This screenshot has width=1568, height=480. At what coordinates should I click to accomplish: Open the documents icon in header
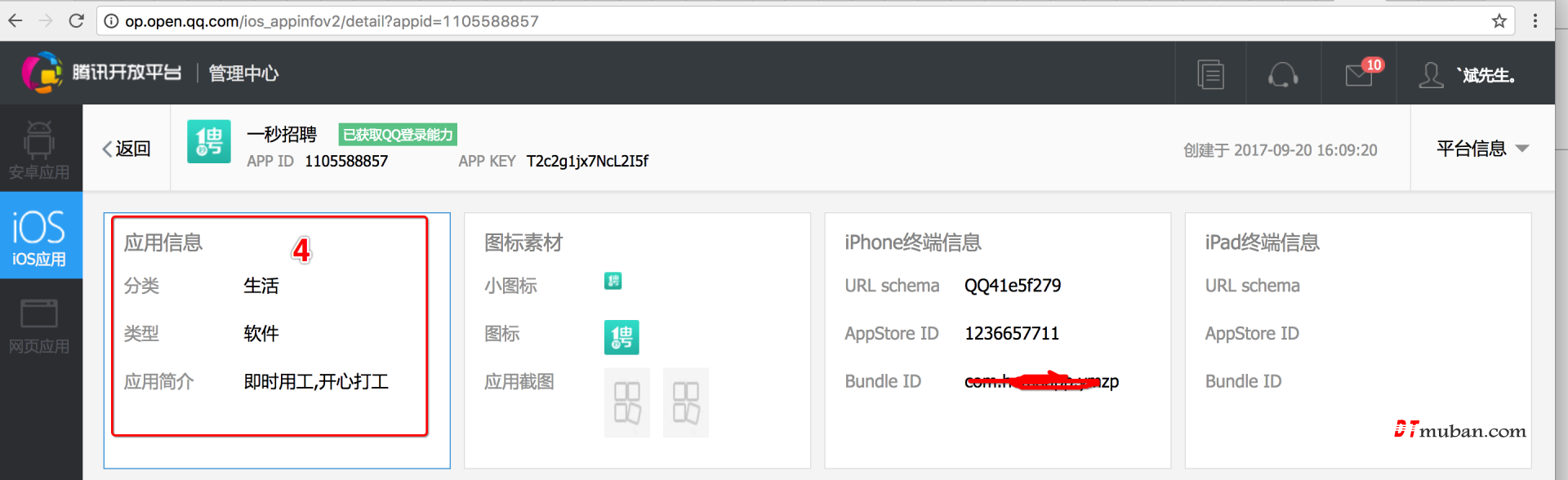coord(1210,74)
